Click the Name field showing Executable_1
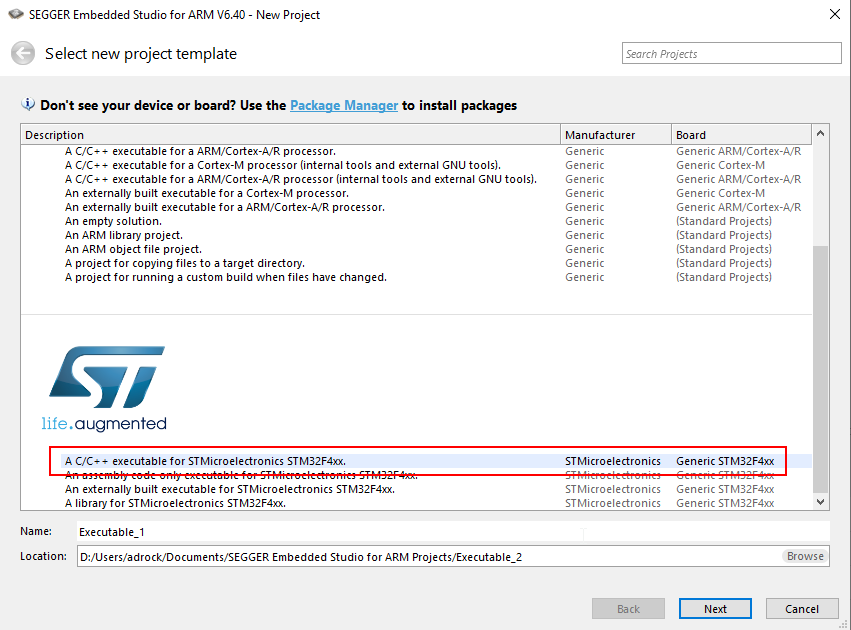 pyautogui.click(x=300, y=531)
